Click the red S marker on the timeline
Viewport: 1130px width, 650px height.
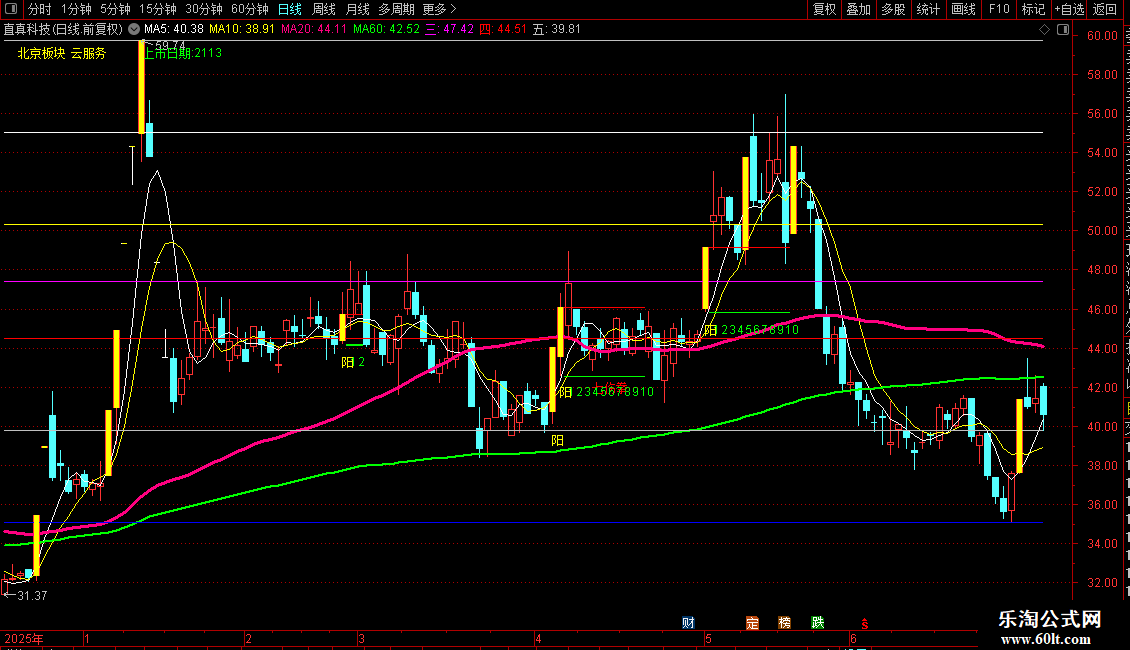coord(864,624)
